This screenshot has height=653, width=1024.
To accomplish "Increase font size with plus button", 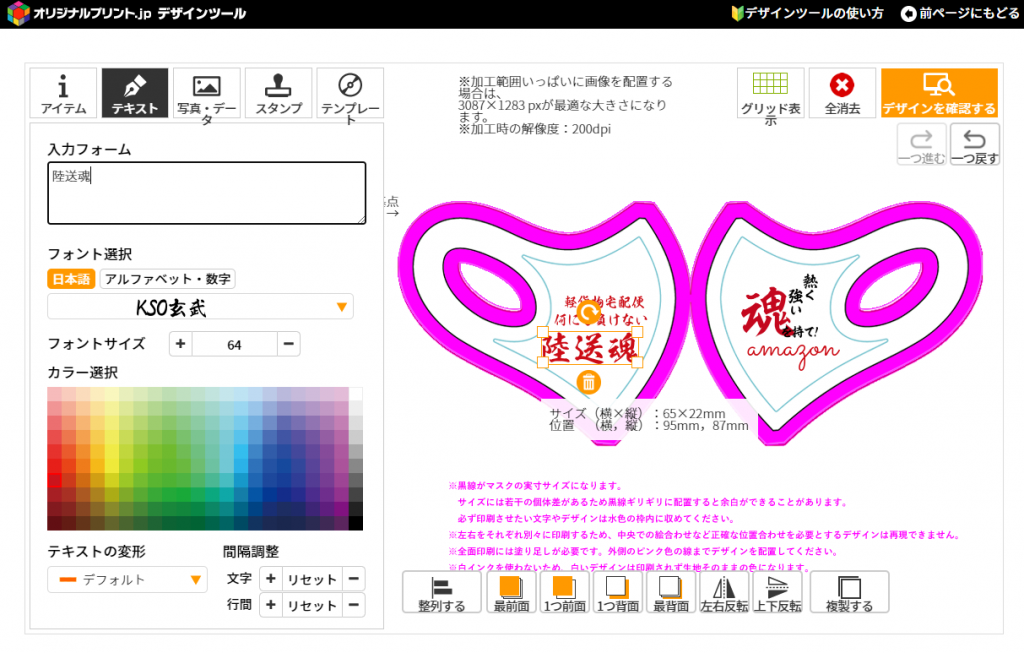I will click(181, 343).
